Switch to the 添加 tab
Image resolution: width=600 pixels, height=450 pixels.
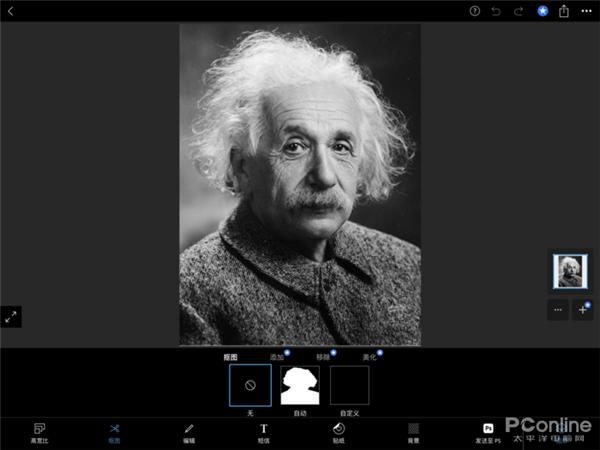pos(277,357)
